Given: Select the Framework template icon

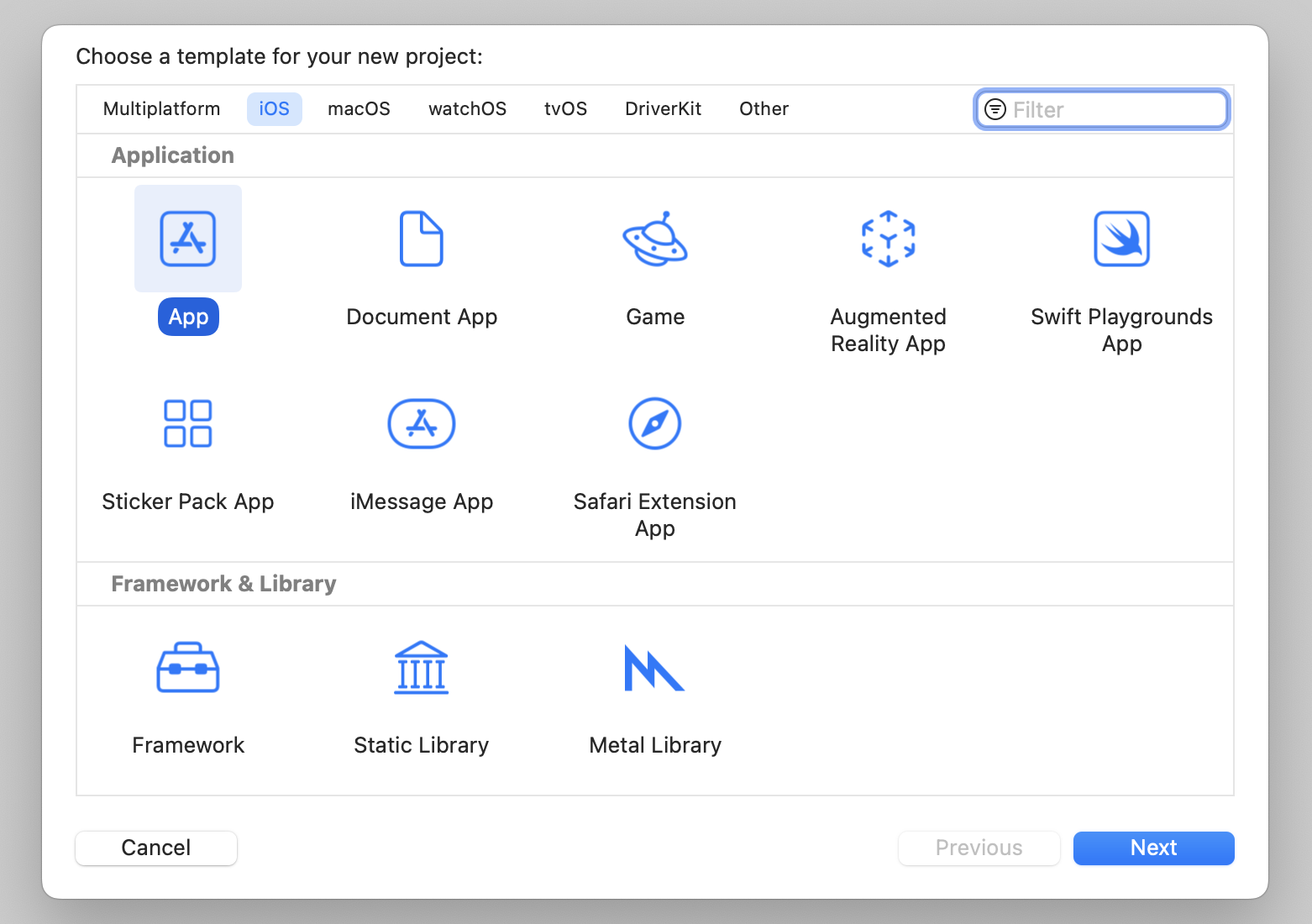Looking at the screenshot, I should pyautogui.click(x=187, y=667).
